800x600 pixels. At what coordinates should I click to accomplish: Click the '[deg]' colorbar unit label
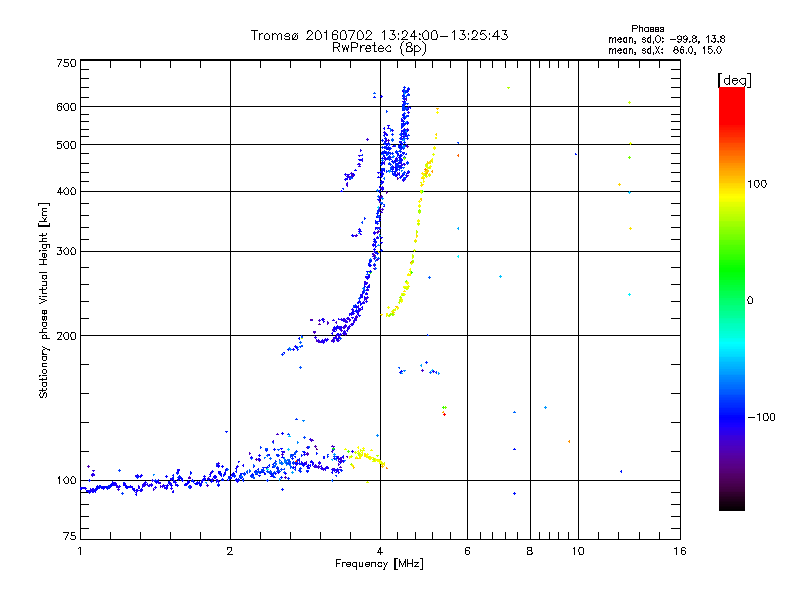[x=734, y=80]
